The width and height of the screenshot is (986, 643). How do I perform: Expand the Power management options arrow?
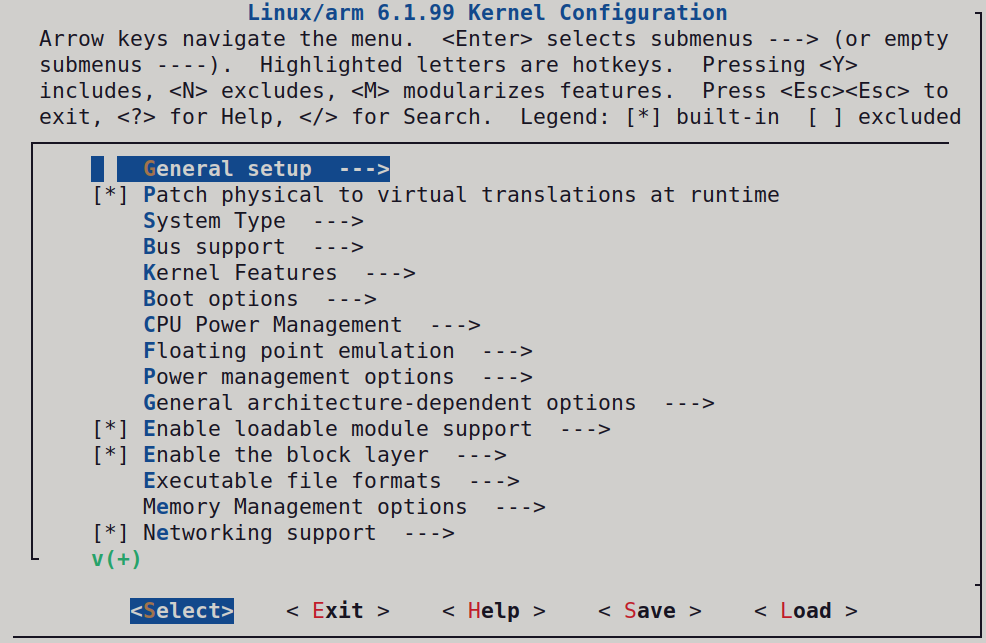pos(506,377)
